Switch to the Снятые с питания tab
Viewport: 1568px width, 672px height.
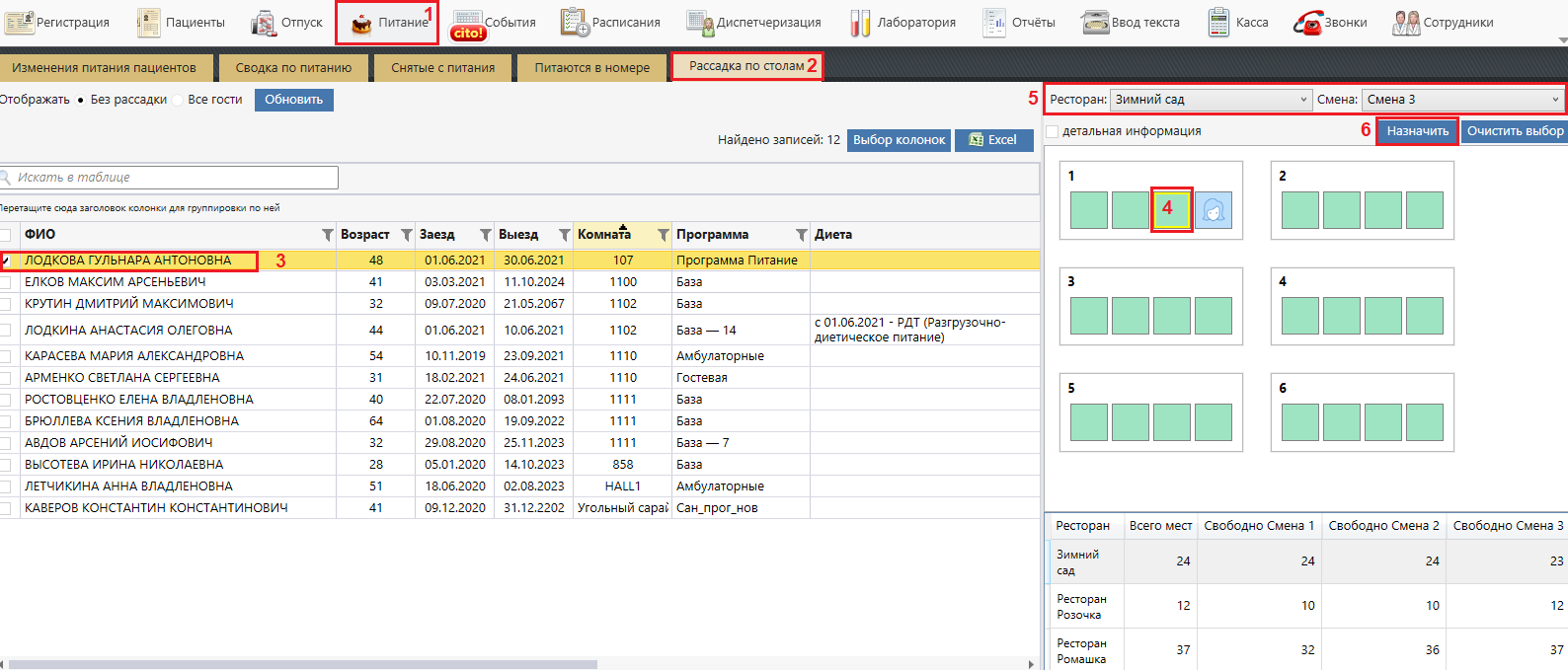tap(442, 68)
